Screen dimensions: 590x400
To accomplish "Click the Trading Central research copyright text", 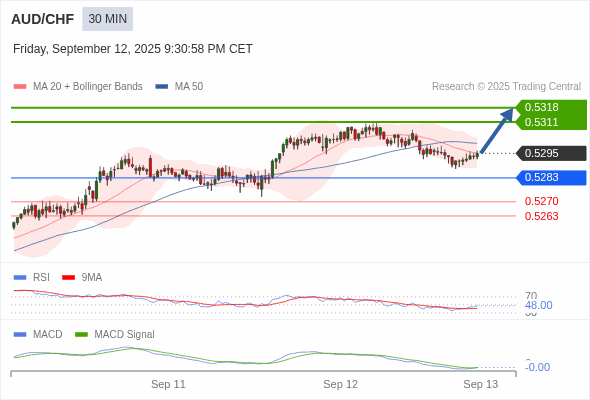I will coord(506,87).
